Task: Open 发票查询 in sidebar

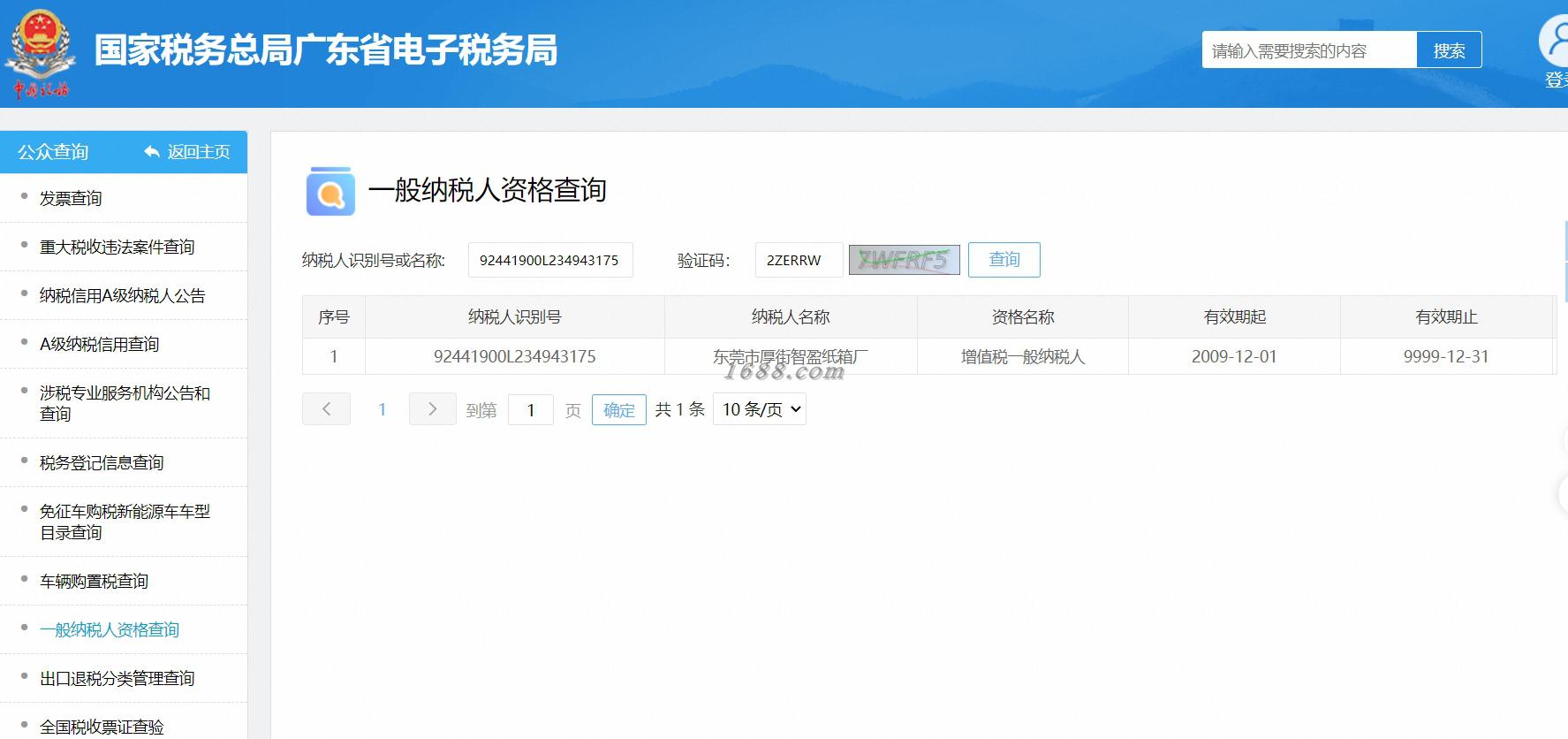Action: click(x=71, y=198)
